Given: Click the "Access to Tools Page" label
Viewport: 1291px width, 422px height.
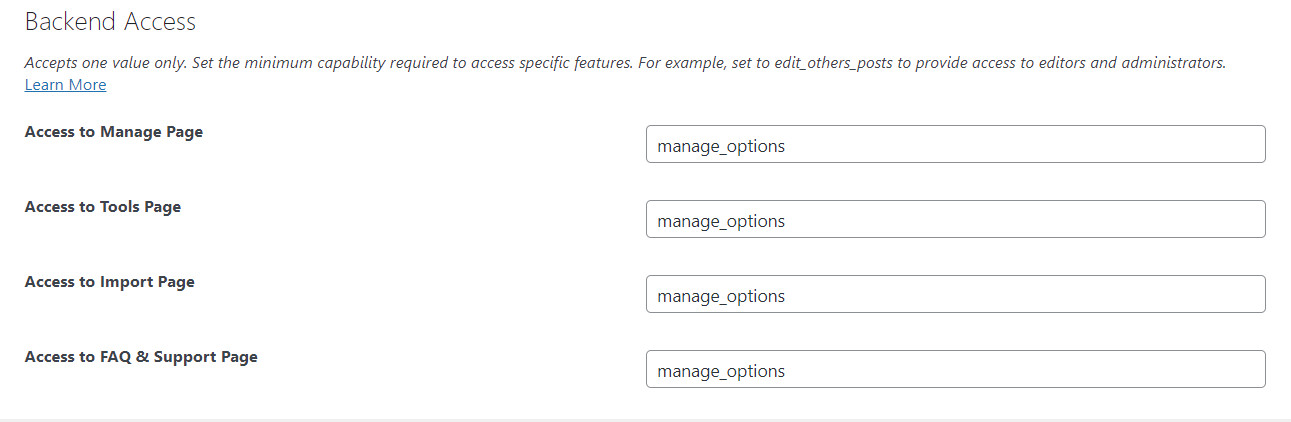Looking at the screenshot, I should point(103,207).
